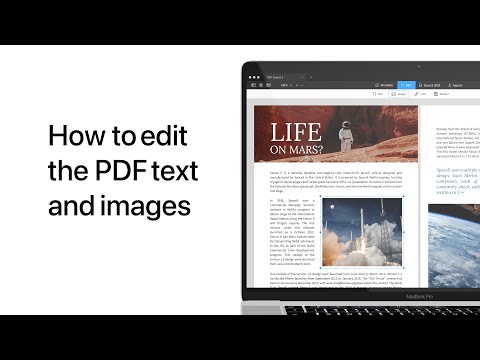The image size is (480, 360).
Task: Click the narrow text column left of rocket image
Action: tap(292, 232)
